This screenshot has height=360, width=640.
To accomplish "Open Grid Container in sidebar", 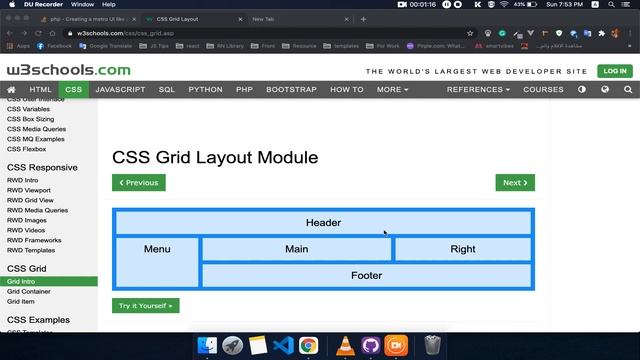I will pyautogui.click(x=29, y=291).
